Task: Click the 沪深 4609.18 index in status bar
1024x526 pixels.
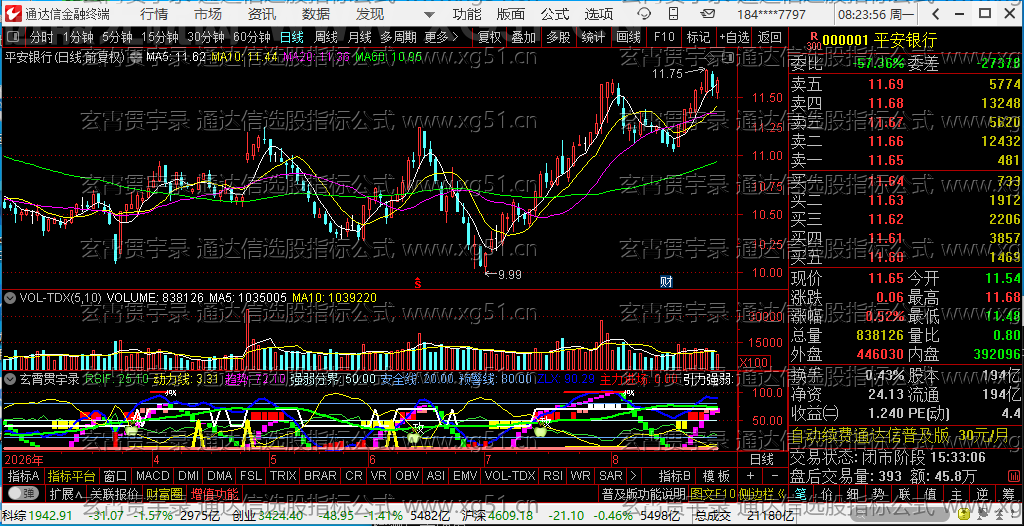Action: (496, 516)
